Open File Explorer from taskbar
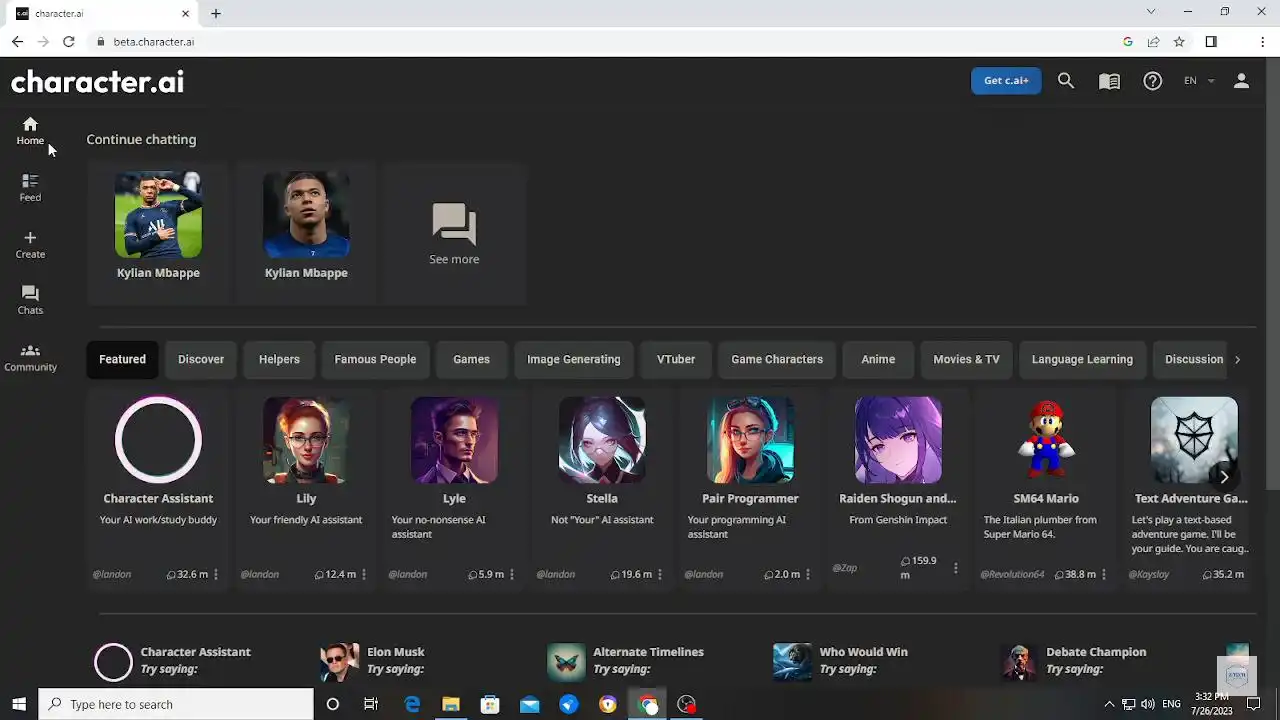Viewport: 1280px width, 720px height. click(450, 704)
